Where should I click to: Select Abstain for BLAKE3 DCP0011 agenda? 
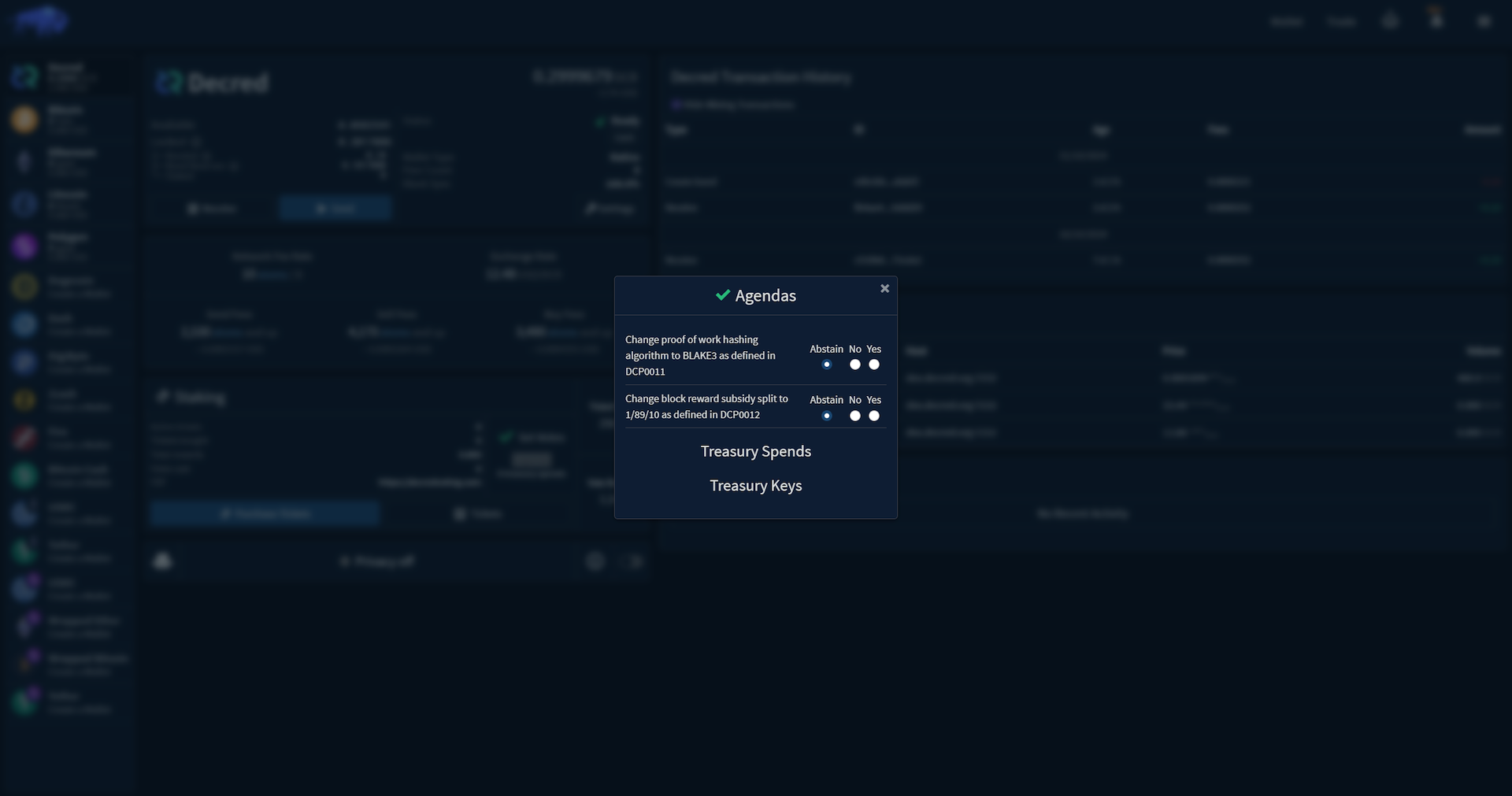click(x=826, y=365)
